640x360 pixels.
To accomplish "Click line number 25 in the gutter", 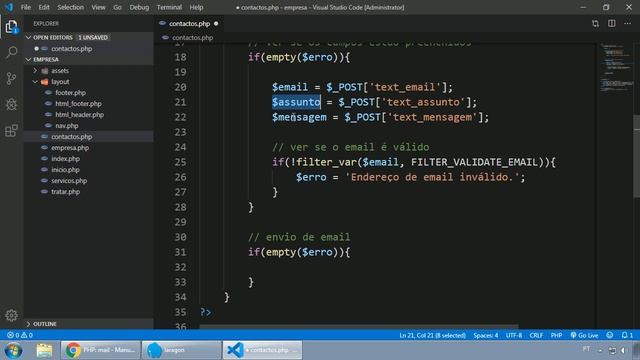I will (180, 162).
